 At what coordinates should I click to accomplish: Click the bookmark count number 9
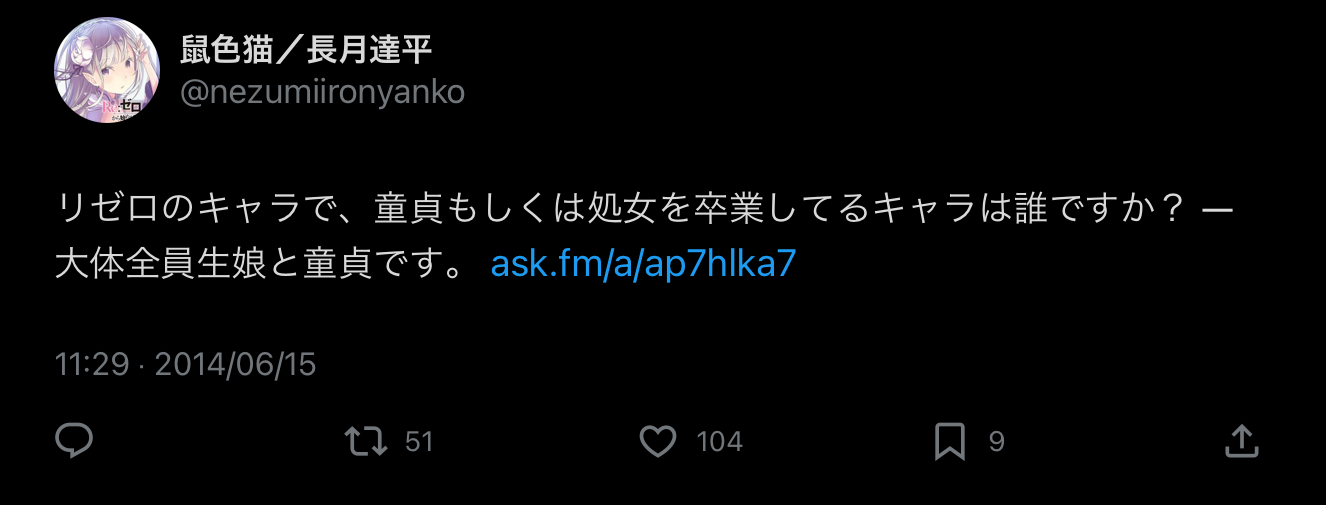pos(996,442)
